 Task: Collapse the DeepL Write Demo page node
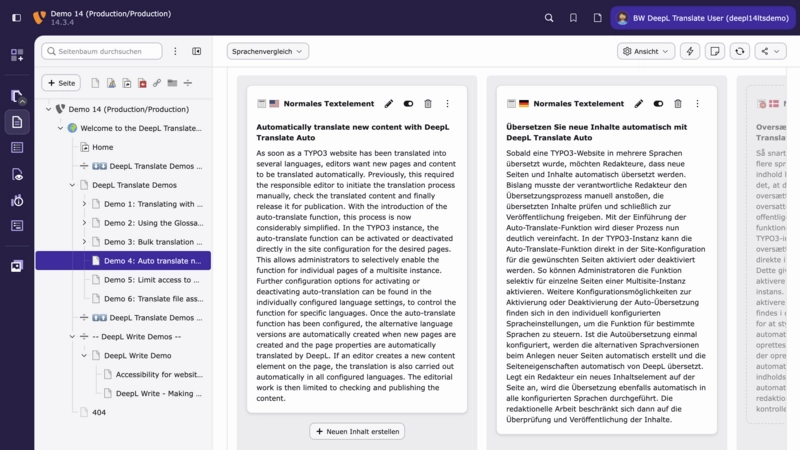(84, 355)
